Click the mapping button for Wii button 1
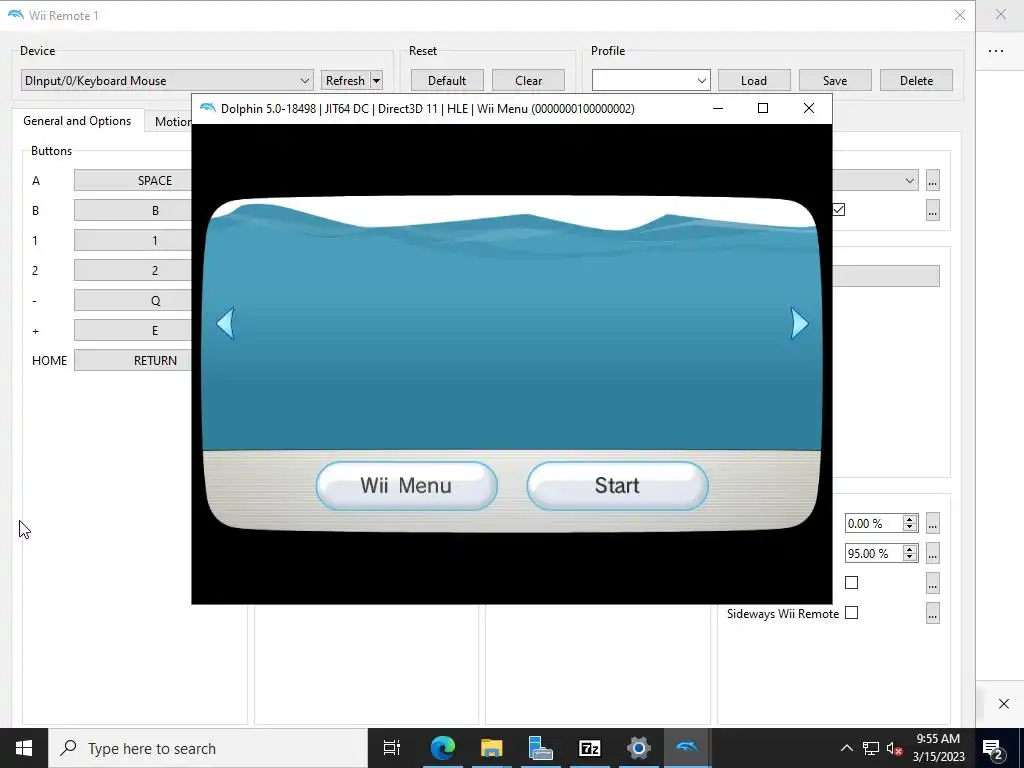The image size is (1024, 768). coord(133,240)
